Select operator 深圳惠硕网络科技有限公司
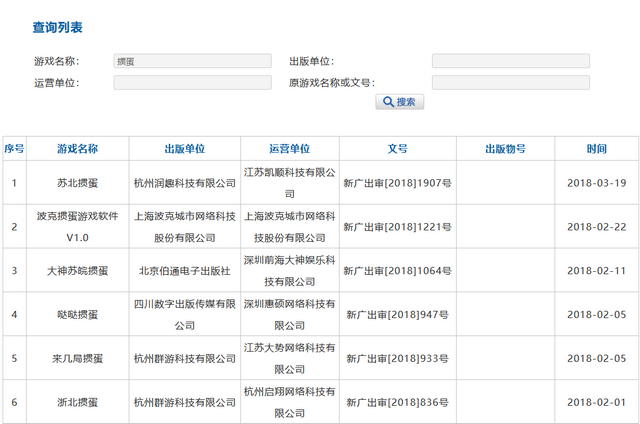Viewport: 640px width, 424px height. (x=290, y=315)
